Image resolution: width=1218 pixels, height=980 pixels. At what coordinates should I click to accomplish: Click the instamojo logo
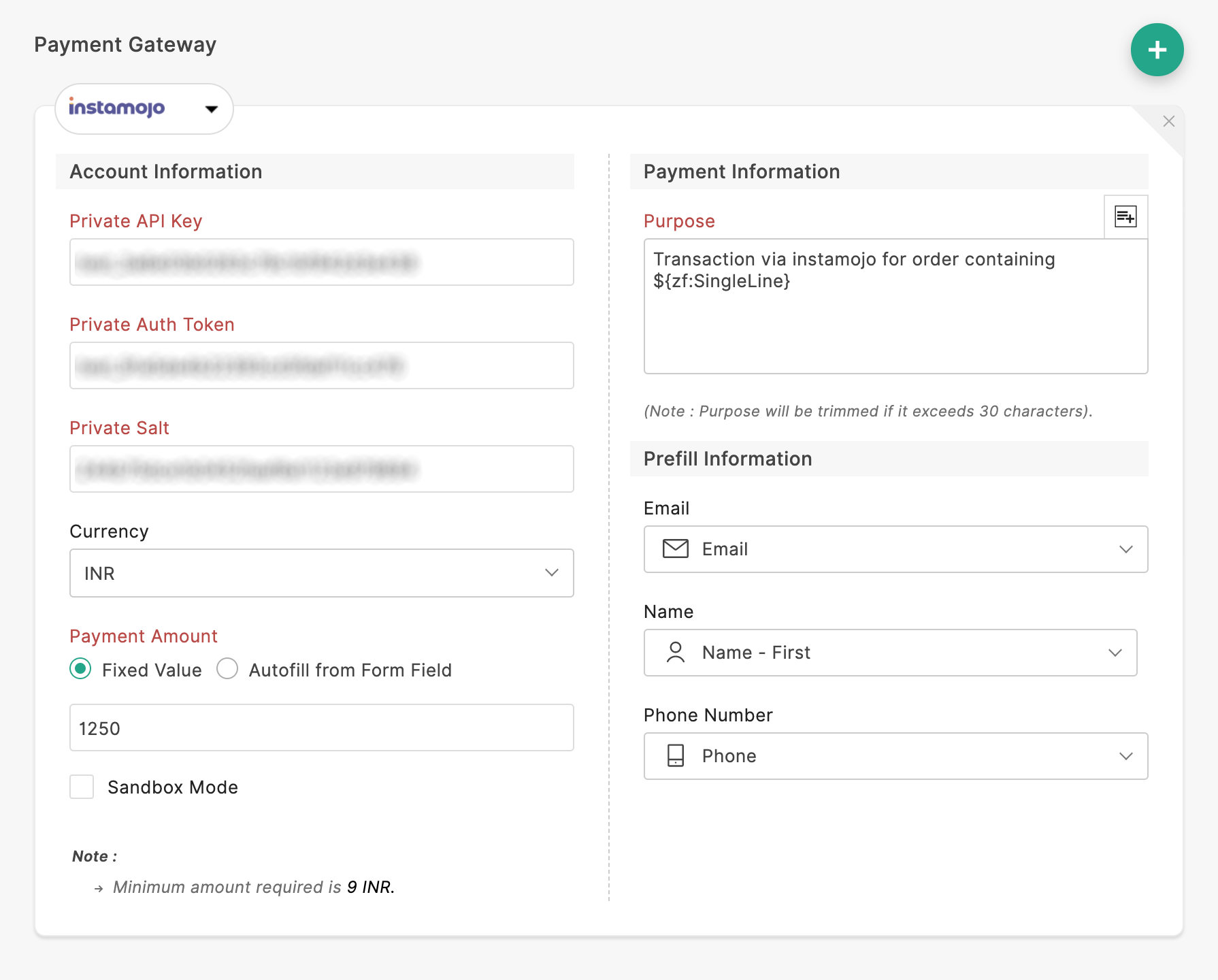(116, 108)
